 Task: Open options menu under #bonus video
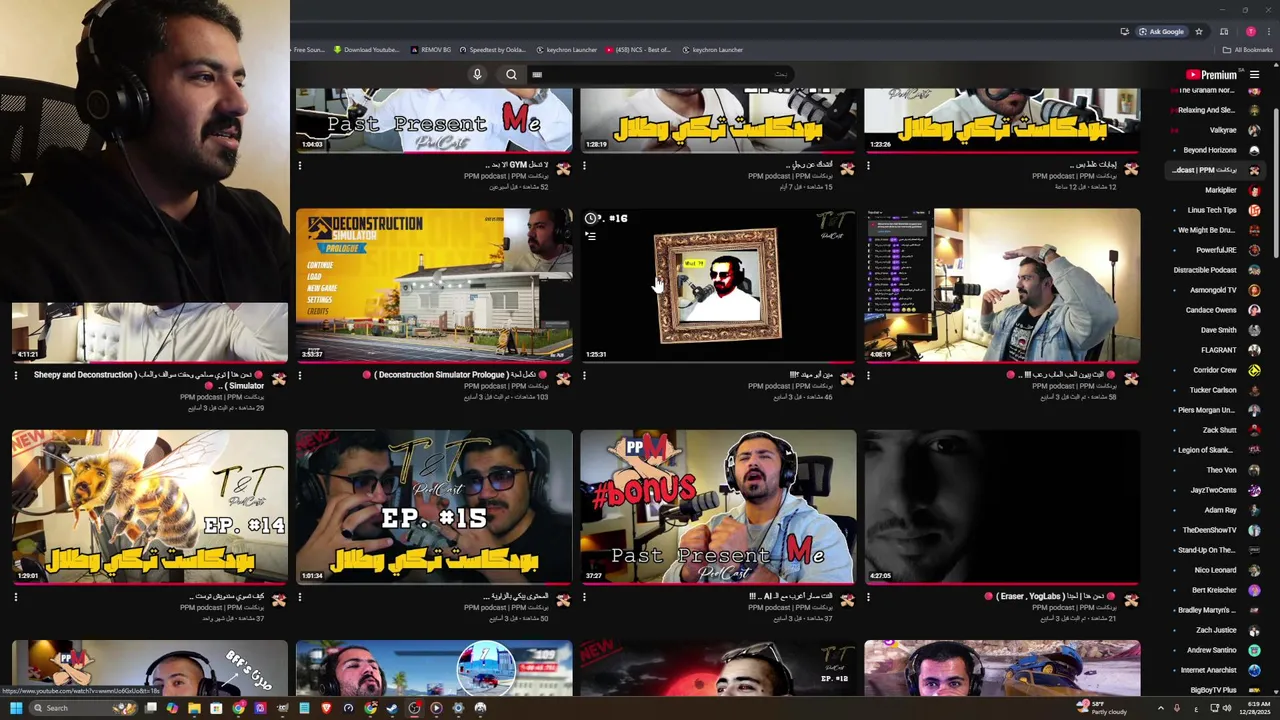[584, 598]
